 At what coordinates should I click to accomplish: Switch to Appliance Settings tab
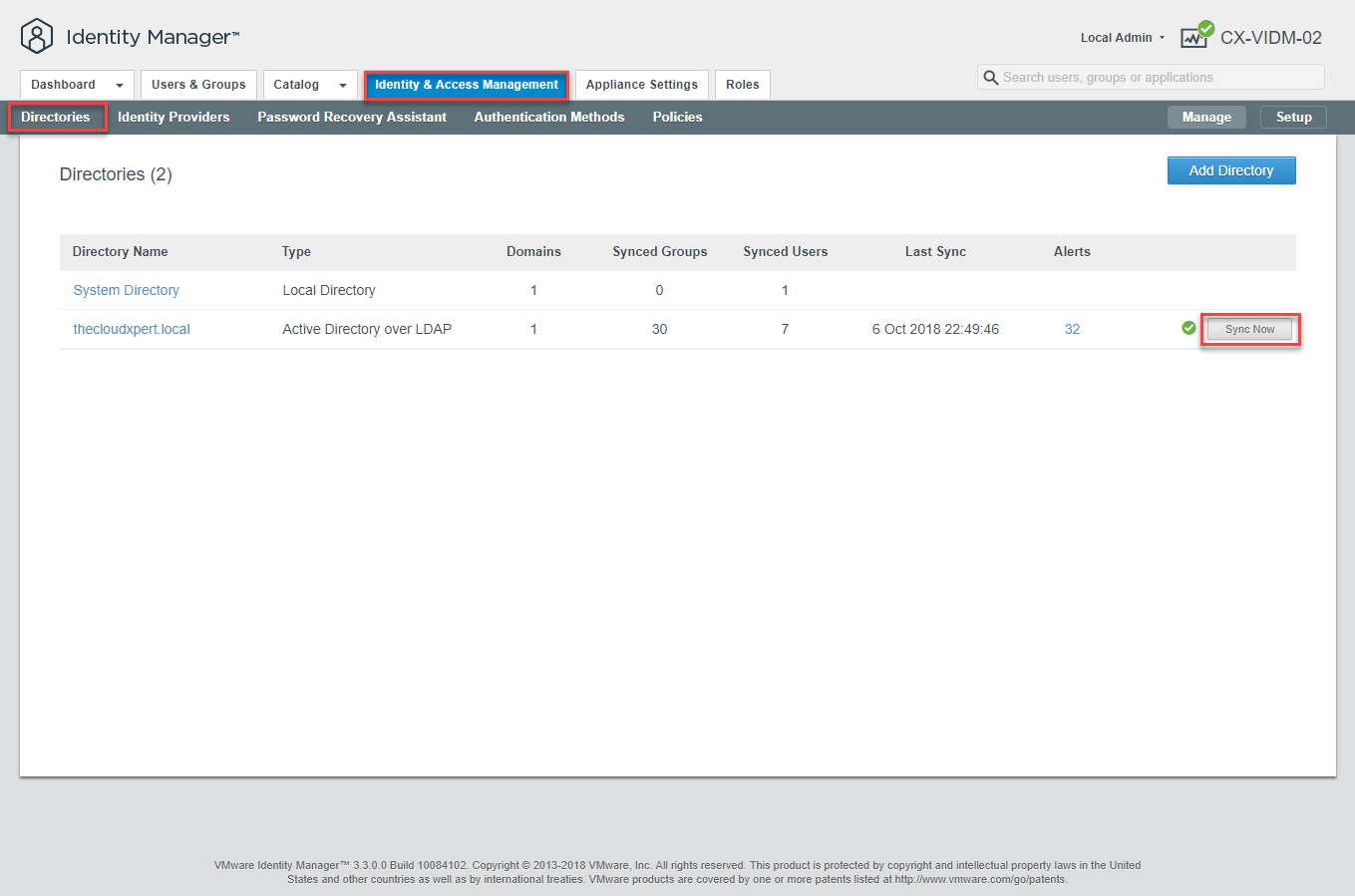click(x=641, y=85)
